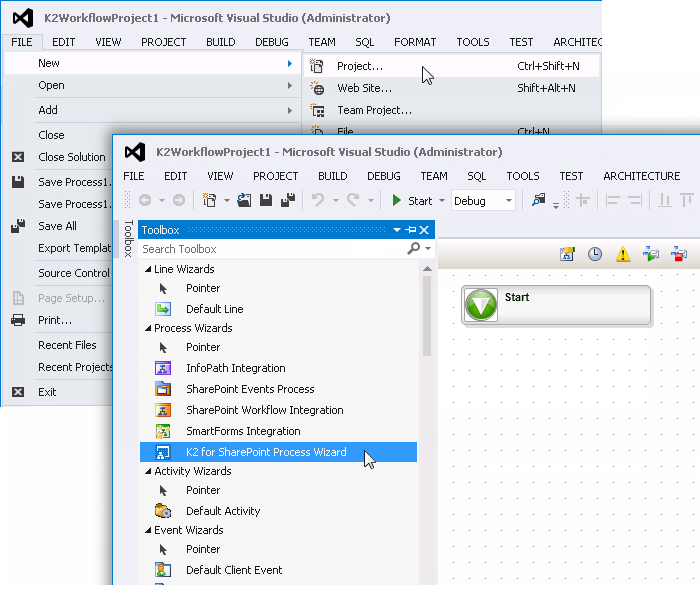Click the New Project toolbar icon
700x612 pixels.
click(x=209, y=200)
